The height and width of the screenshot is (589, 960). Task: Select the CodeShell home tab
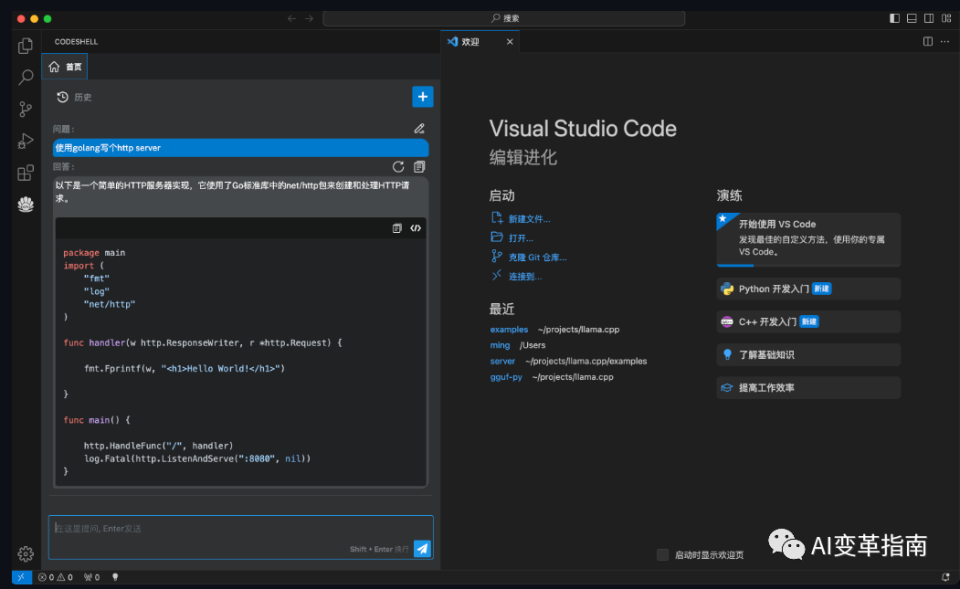point(65,67)
